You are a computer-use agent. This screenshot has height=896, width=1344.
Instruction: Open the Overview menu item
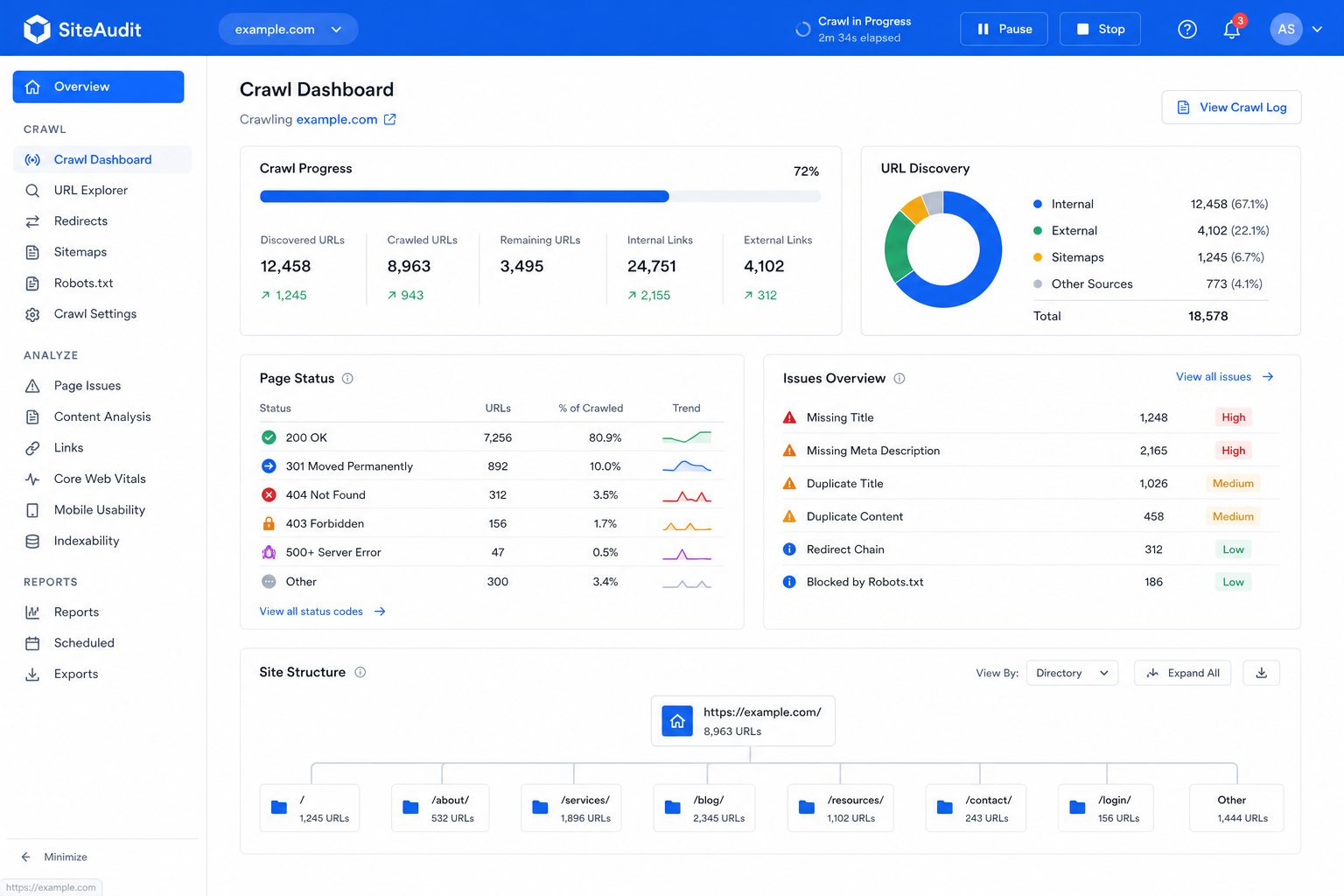click(x=98, y=87)
